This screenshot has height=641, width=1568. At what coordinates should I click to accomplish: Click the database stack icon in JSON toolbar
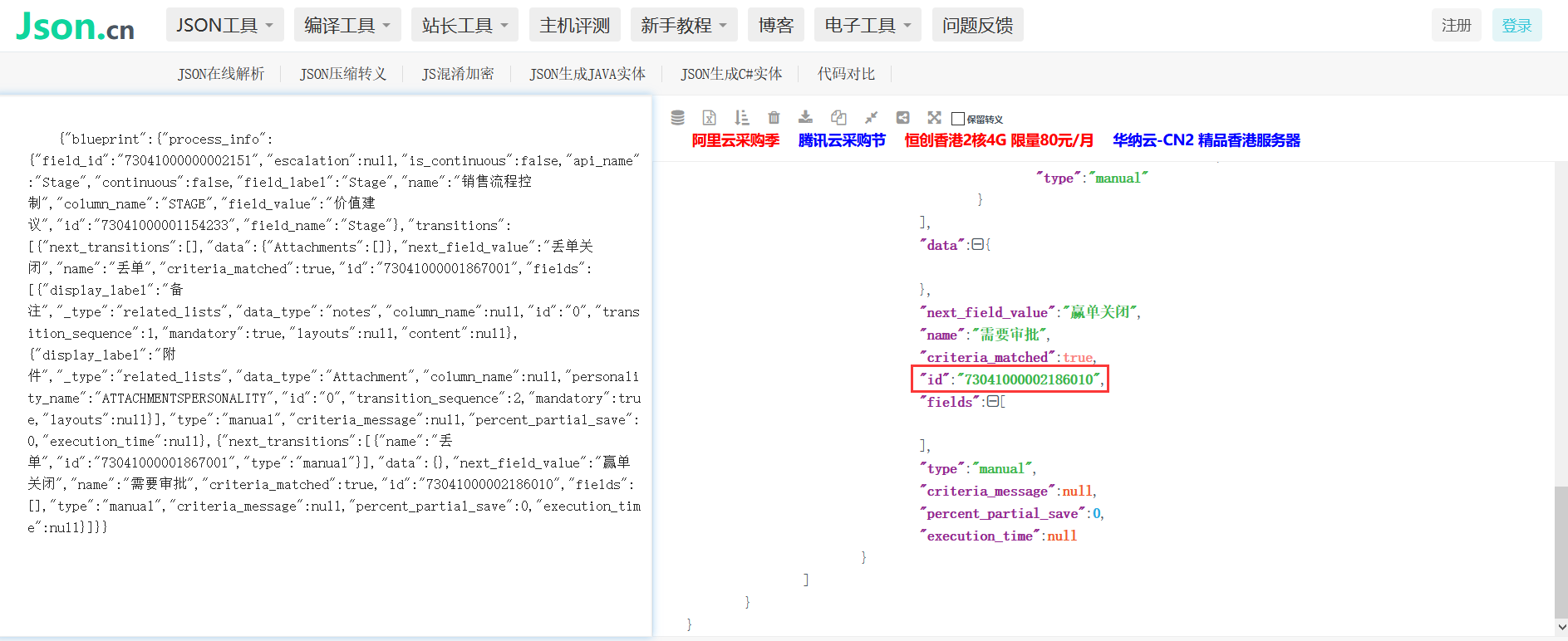[677, 118]
